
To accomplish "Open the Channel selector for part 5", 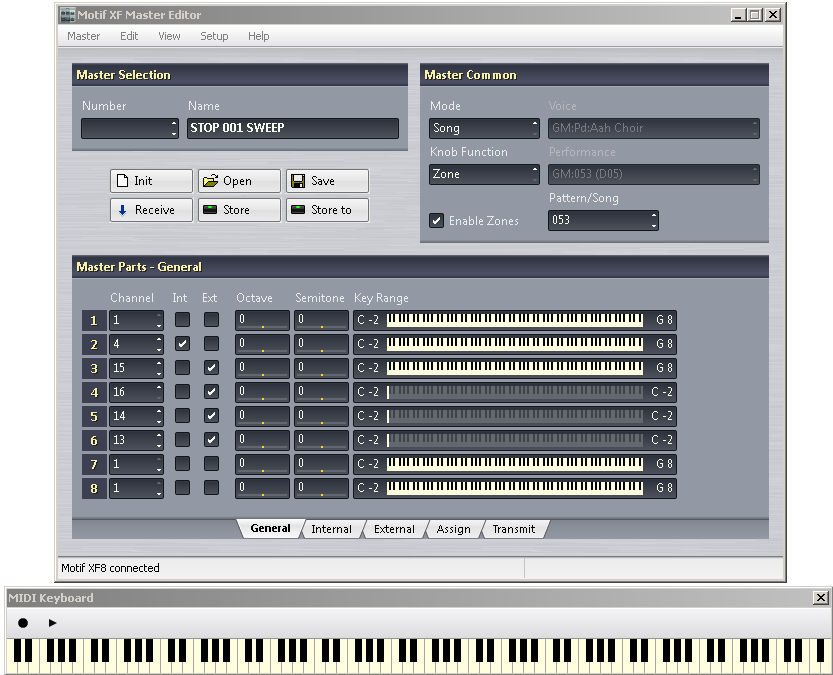I will tap(136, 416).
